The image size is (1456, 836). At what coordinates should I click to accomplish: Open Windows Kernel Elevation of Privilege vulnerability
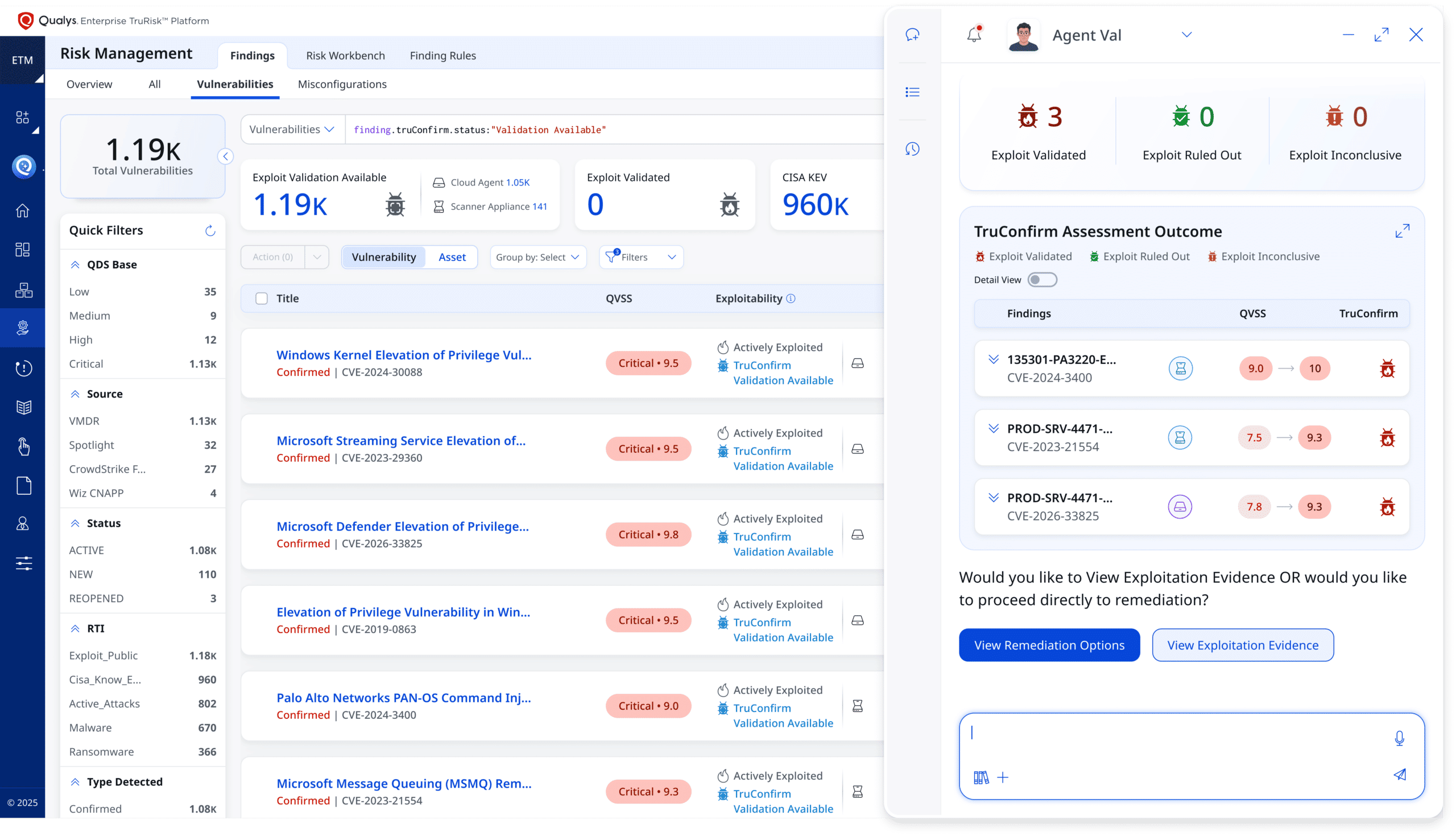click(x=404, y=355)
